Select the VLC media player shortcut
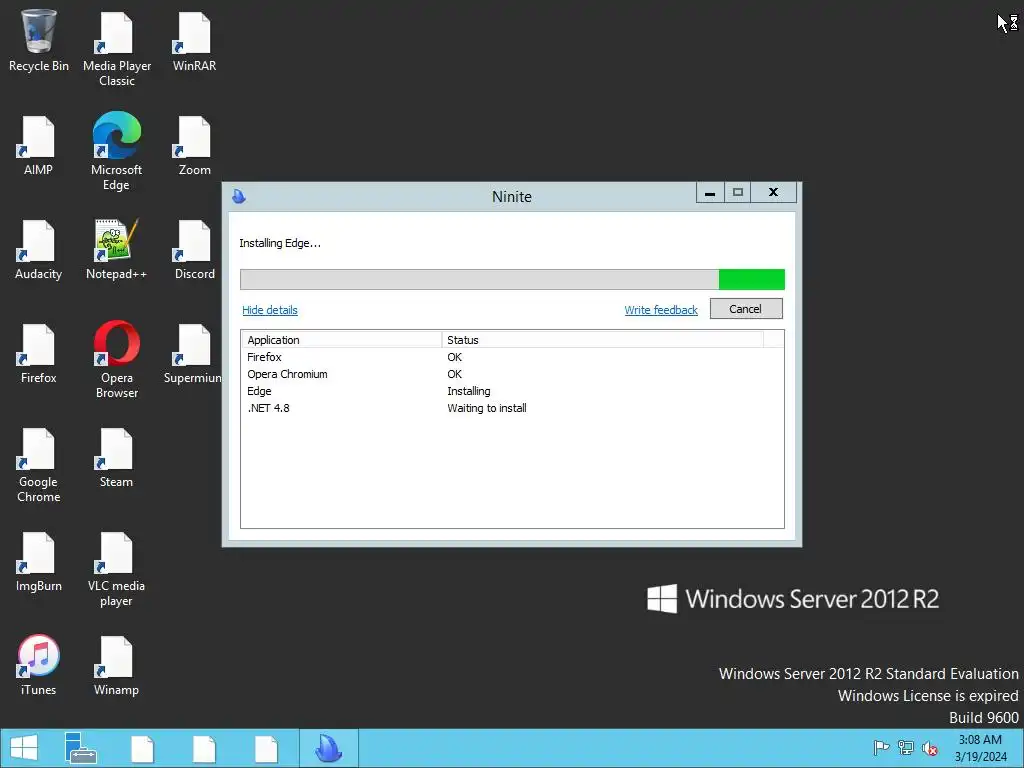 116,569
